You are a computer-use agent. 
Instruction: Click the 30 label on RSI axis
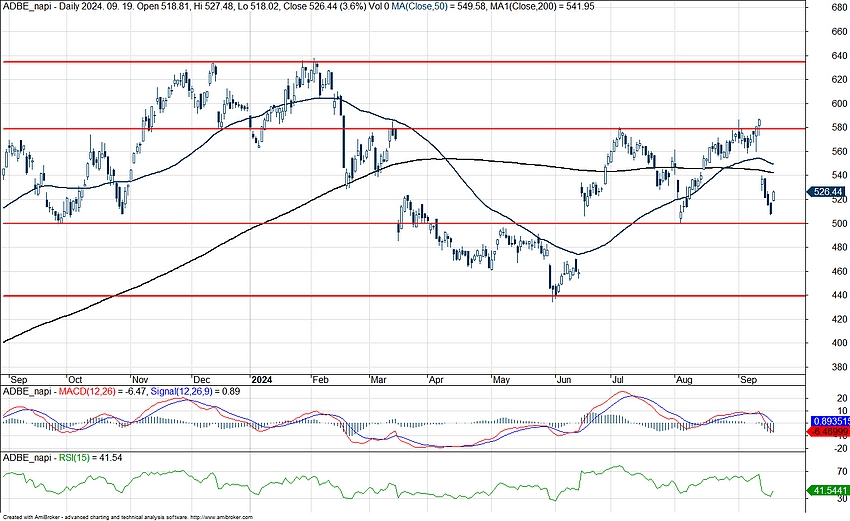click(x=841, y=498)
